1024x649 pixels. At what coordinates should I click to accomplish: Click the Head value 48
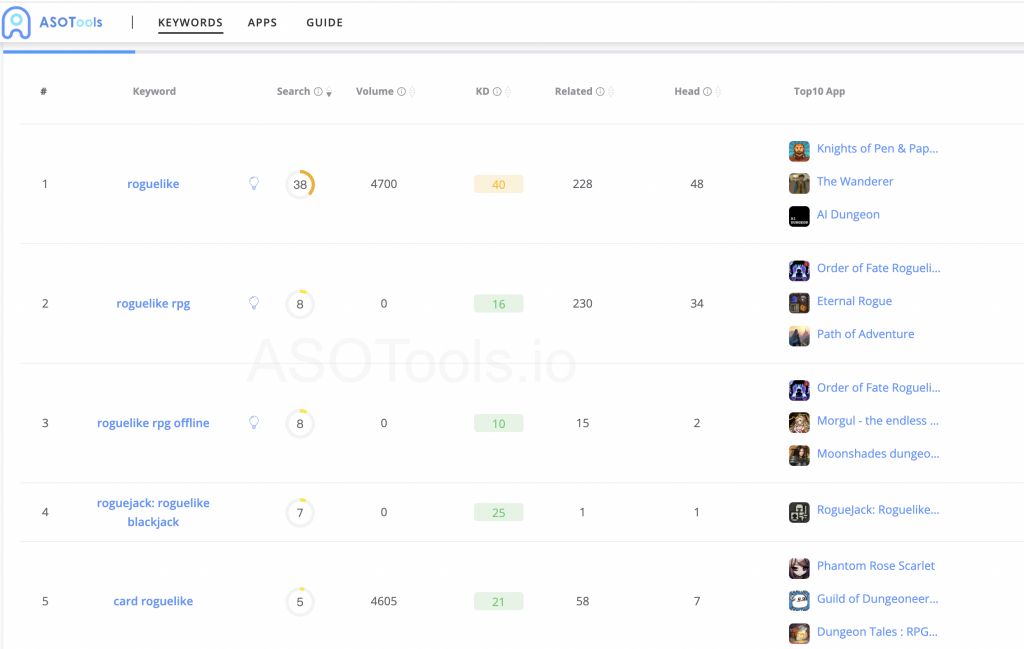[x=697, y=184]
